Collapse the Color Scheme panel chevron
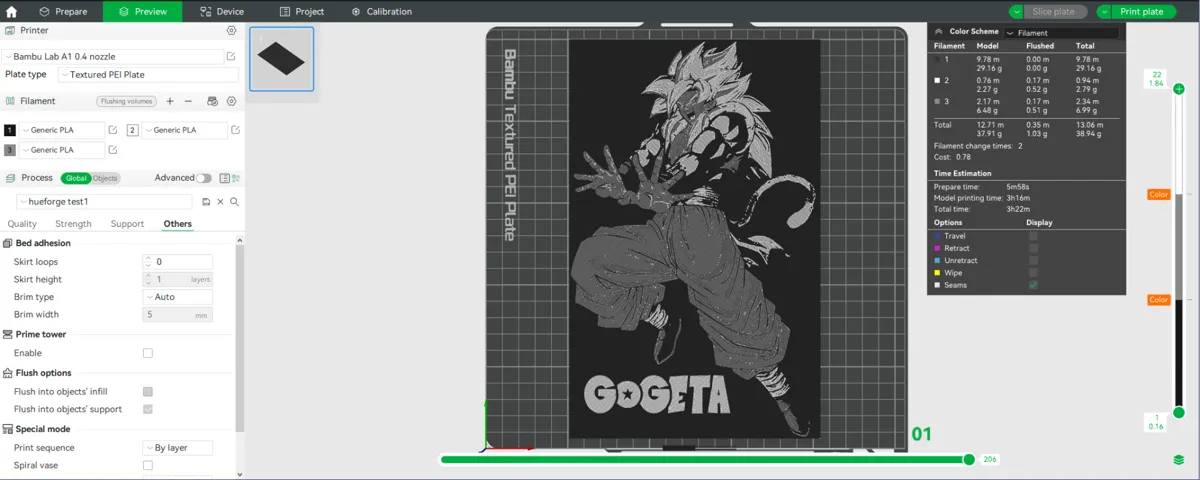The height and width of the screenshot is (480, 1200). (x=938, y=32)
